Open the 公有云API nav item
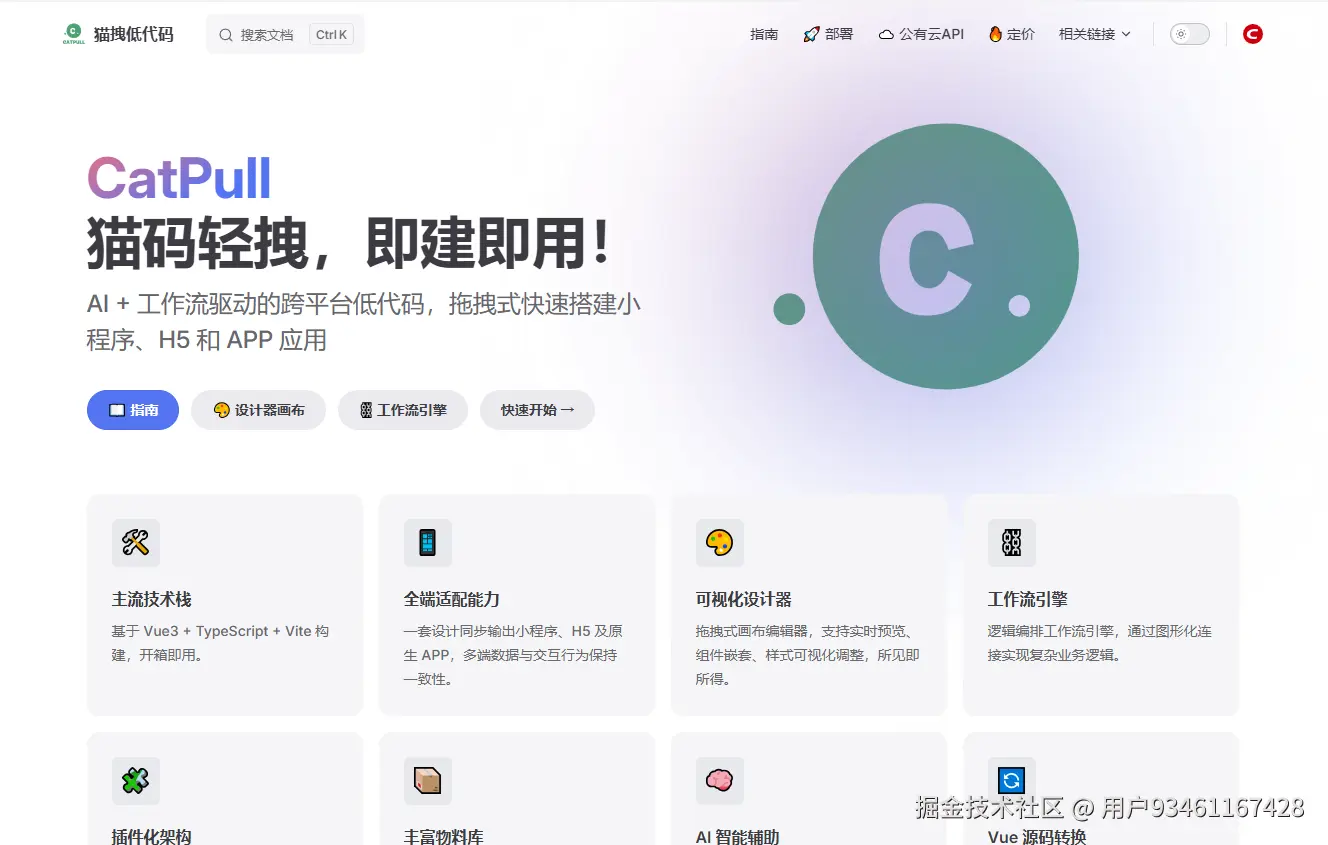Viewport: 1328px width, 845px height. tap(921, 34)
